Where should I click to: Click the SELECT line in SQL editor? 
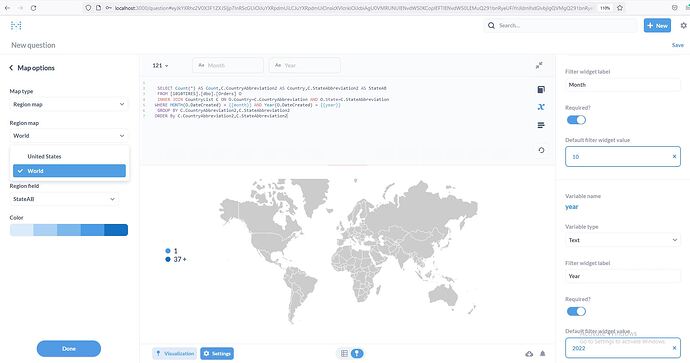pos(272,88)
